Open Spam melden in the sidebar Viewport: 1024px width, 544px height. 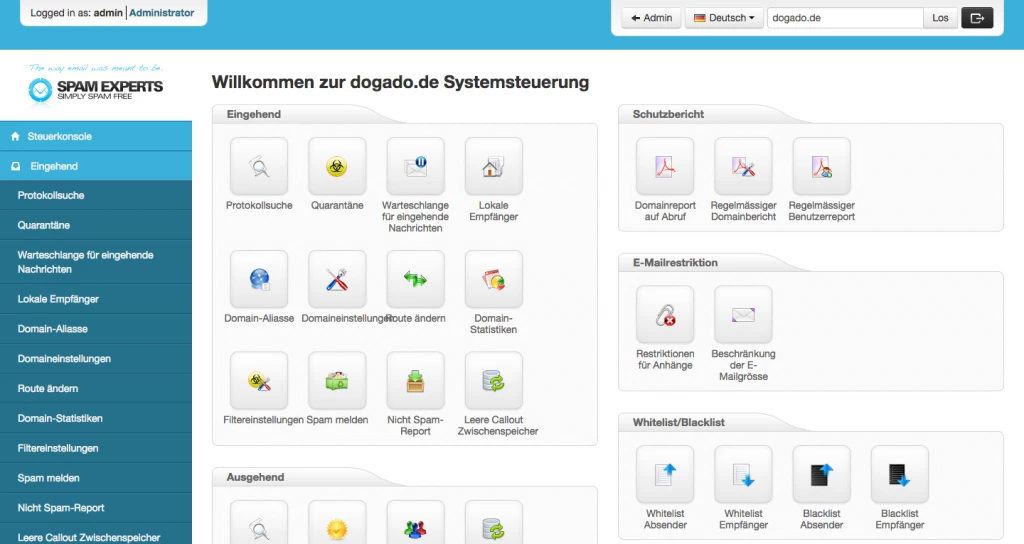[96, 478]
